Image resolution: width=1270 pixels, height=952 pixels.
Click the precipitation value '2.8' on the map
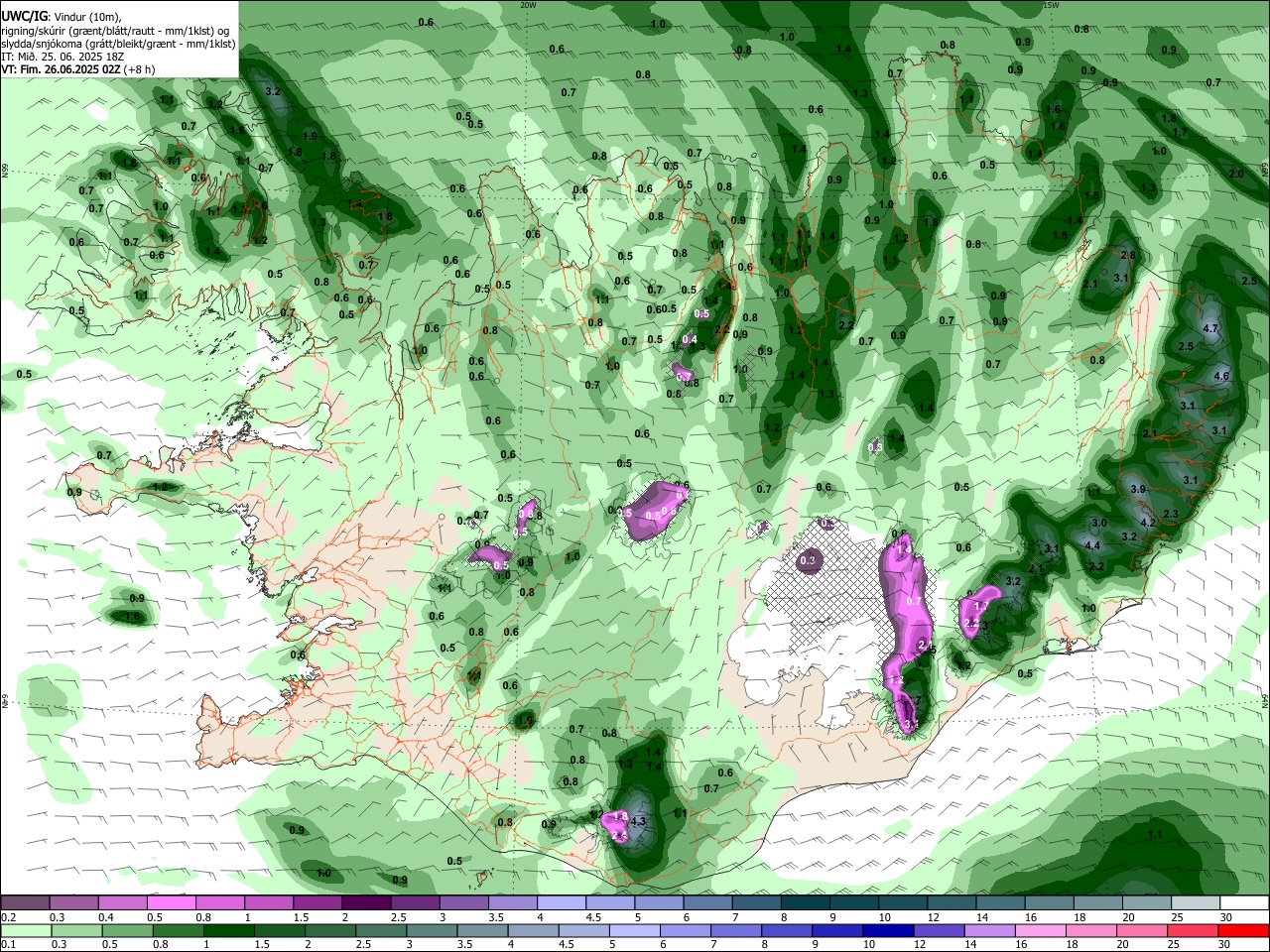click(x=1128, y=255)
